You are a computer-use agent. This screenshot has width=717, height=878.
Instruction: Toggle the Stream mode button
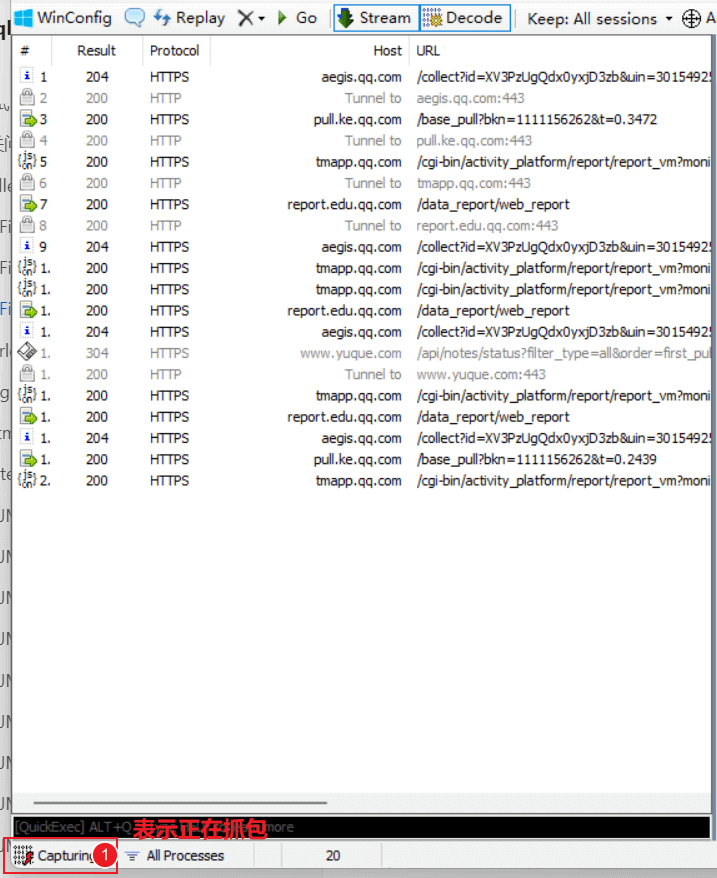[376, 18]
